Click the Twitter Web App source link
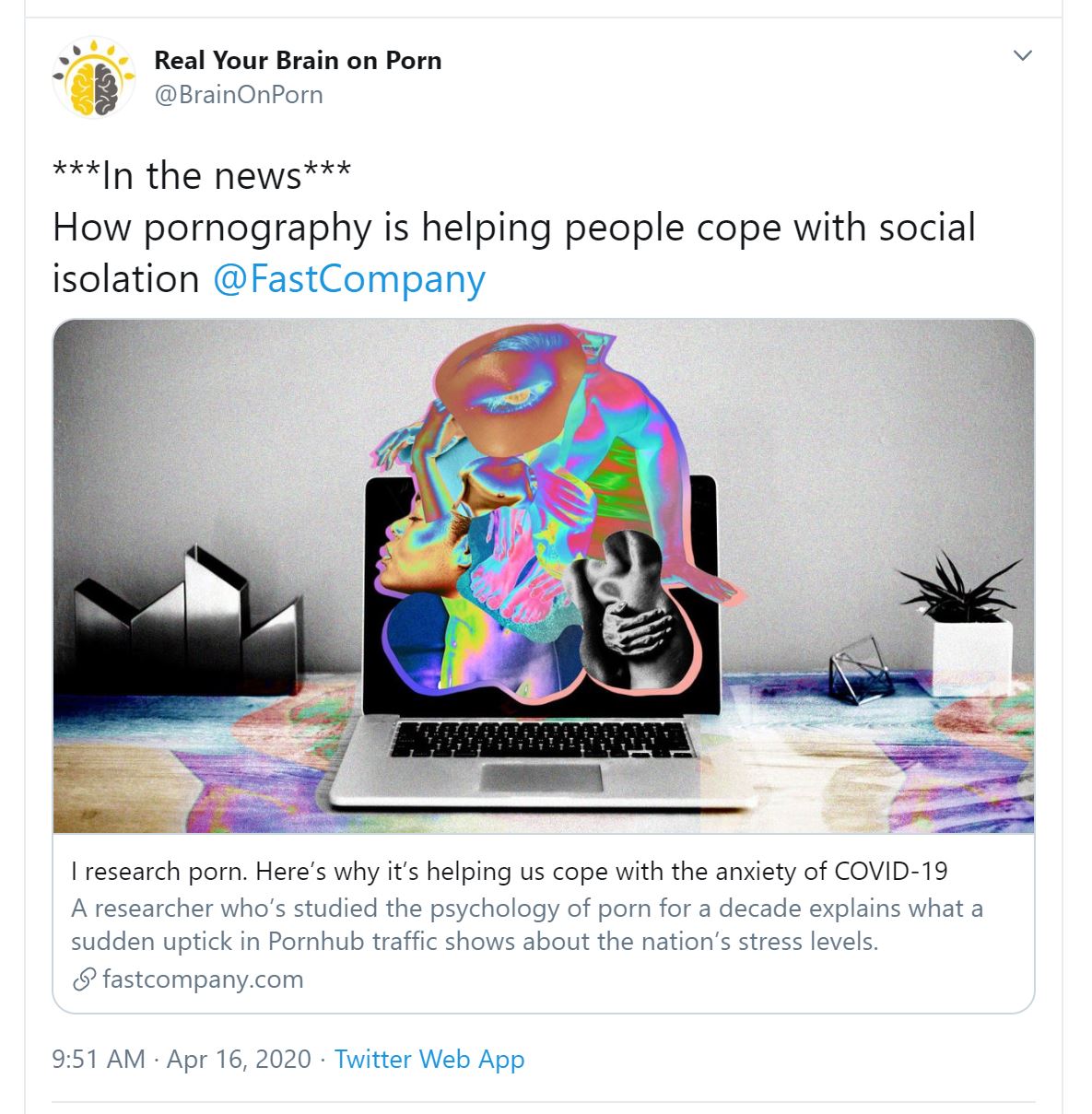The width and height of the screenshot is (1092, 1114). point(429,1059)
